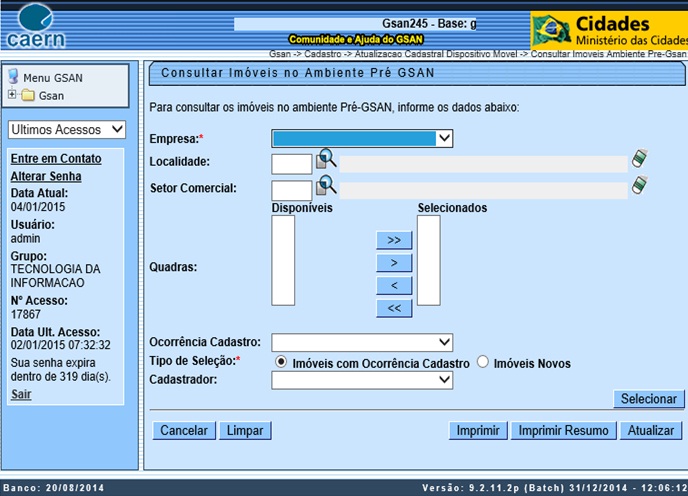The height and width of the screenshot is (496, 688).
Task: Select Imóveis Novos radio option
Action: coord(483,362)
